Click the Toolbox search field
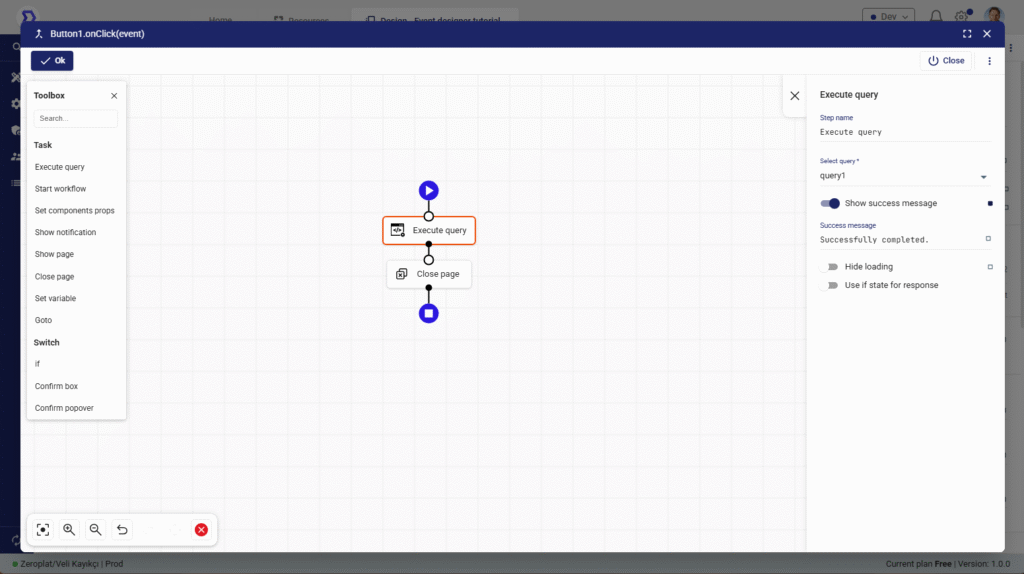The width and height of the screenshot is (1024, 574). 76,118
